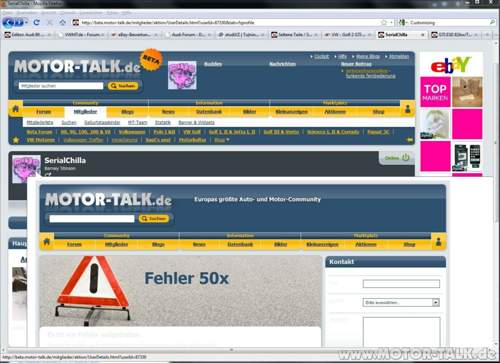Open the Geburtstagskalender sub-navigation link
The width and height of the screenshot is (500, 363).
[x=102, y=123]
